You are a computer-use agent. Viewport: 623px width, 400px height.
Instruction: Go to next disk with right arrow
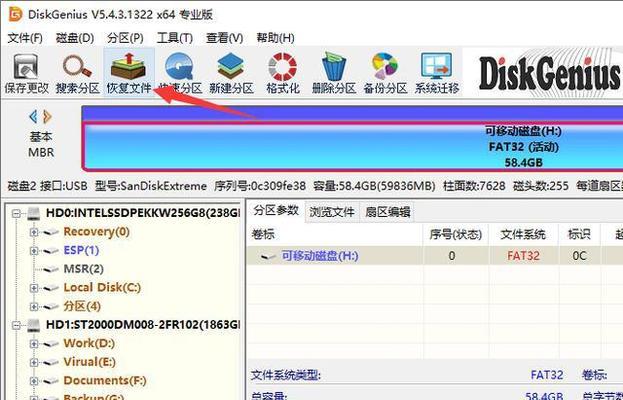(47, 117)
